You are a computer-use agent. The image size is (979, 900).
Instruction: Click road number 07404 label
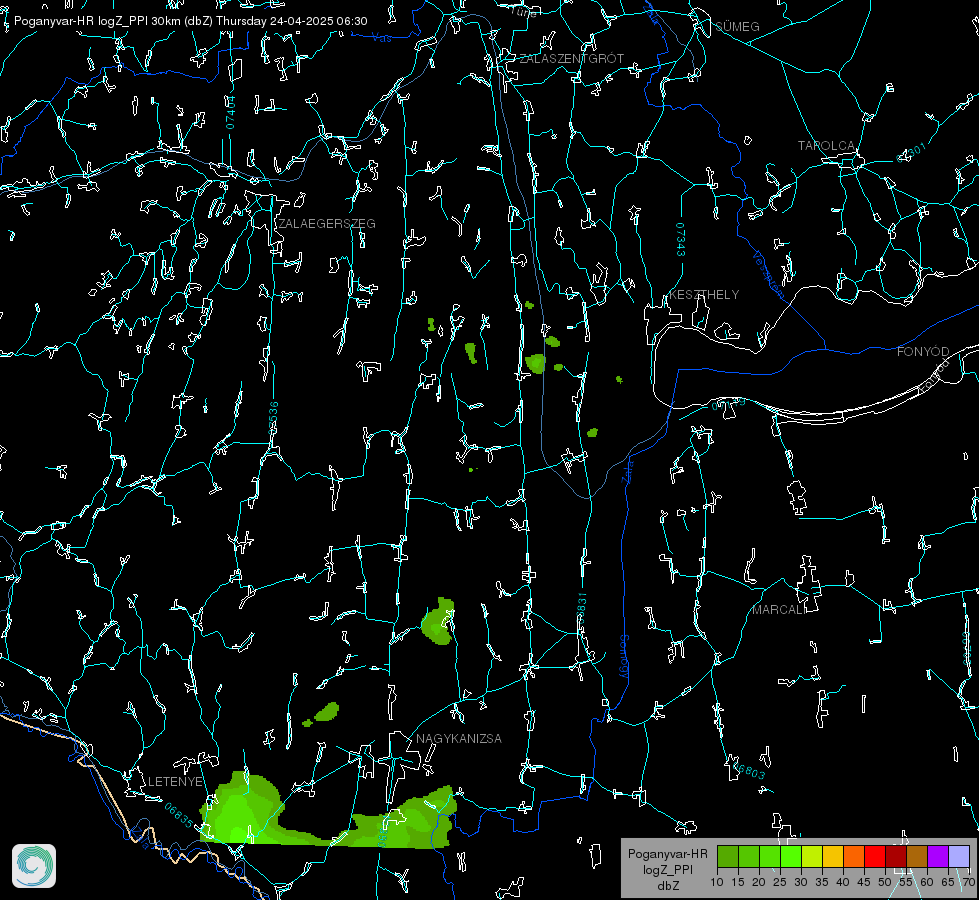pos(231,112)
